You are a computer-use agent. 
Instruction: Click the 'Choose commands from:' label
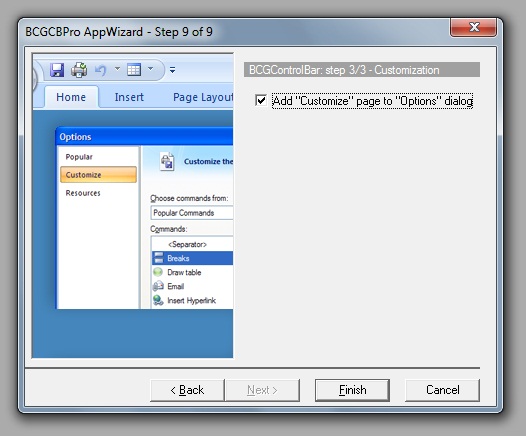(x=189, y=198)
